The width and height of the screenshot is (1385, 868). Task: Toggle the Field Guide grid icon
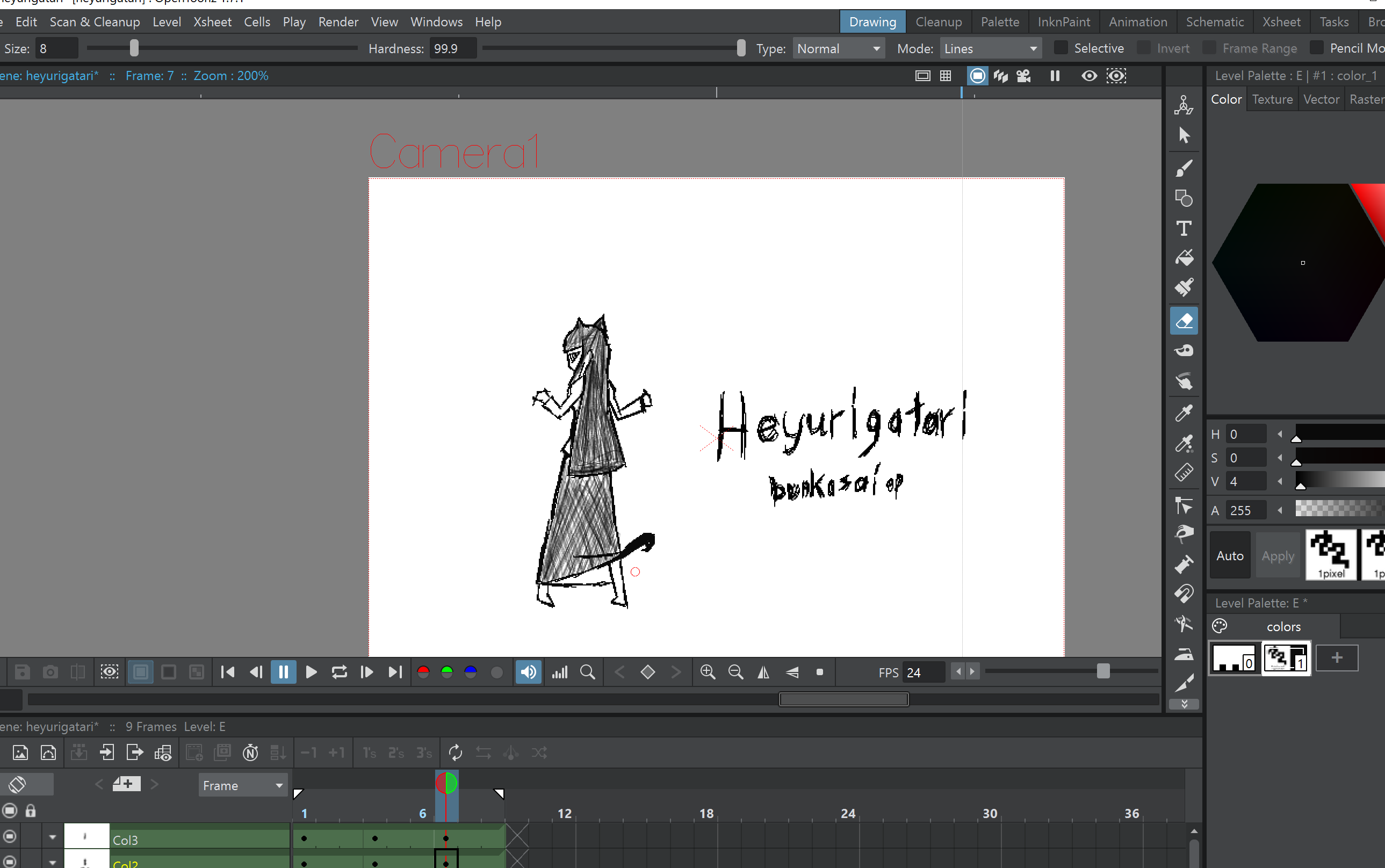[946, 76]
